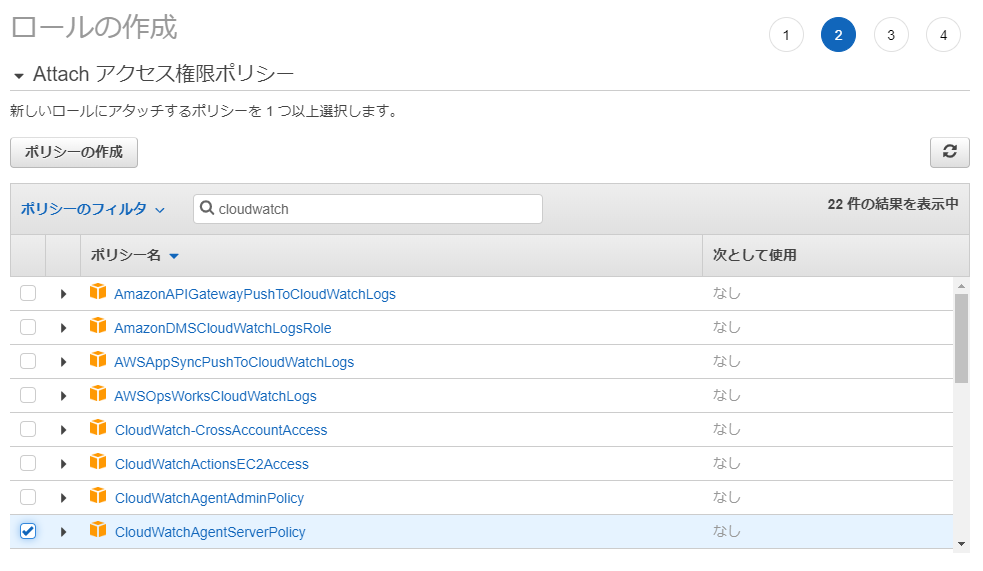Viewport: 983px width, 571px height.
Task: Click policy icon beside CloudWatchAgentAdminPolicy
Action: (x=98, y=496)
